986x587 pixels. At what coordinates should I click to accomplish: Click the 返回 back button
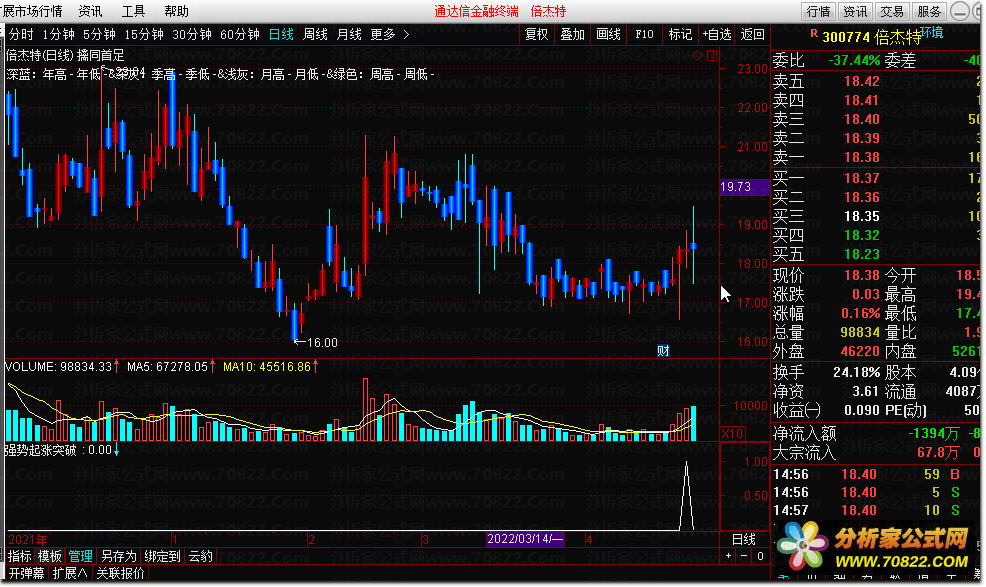point(753,35)
